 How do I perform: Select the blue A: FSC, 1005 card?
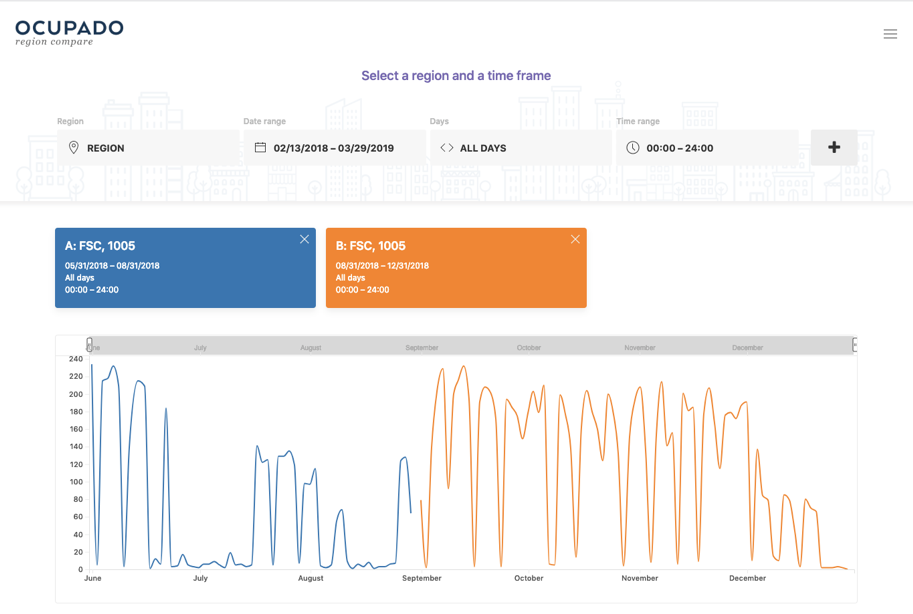(185, 268)
